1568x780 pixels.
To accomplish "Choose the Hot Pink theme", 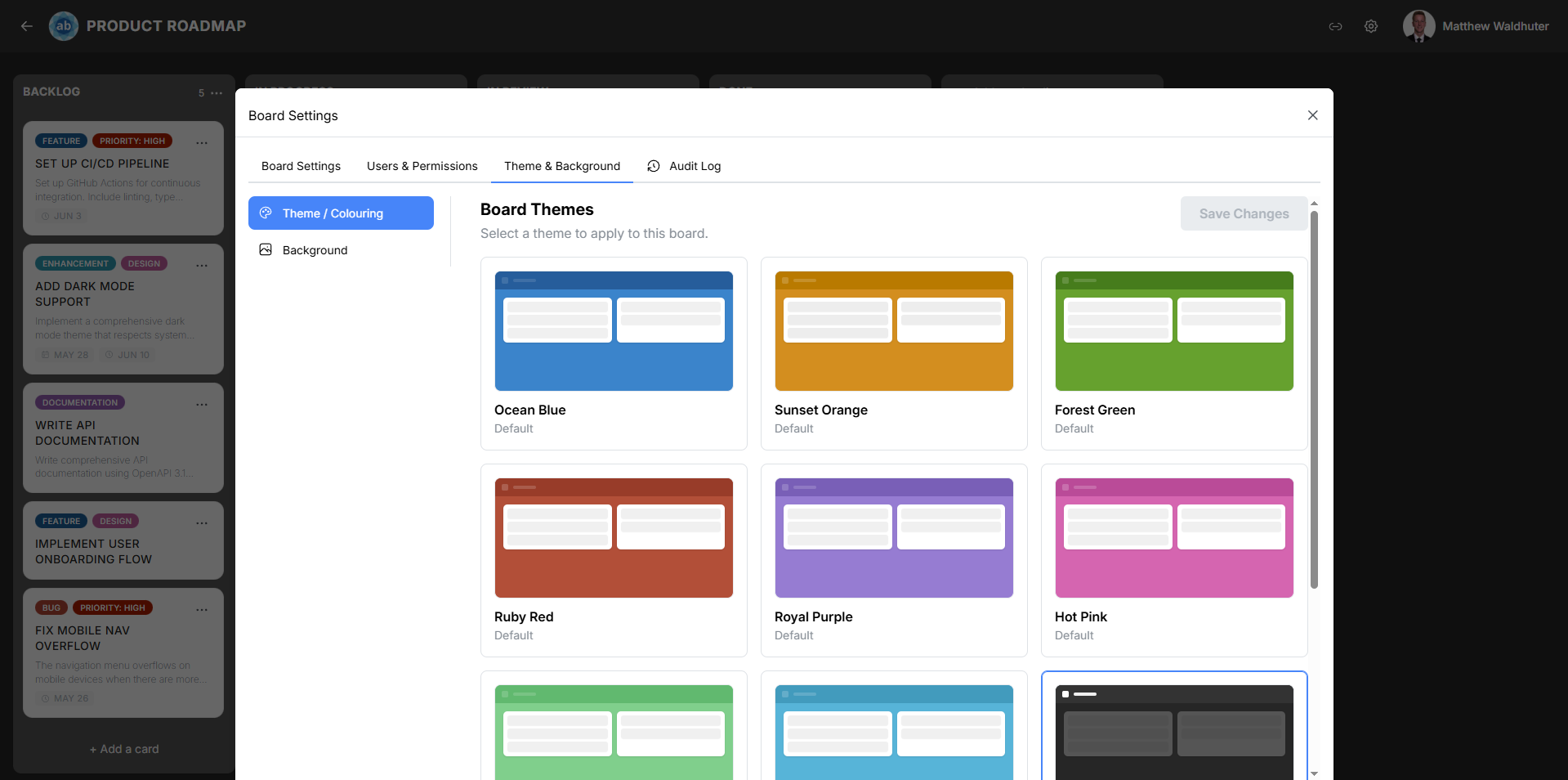I will coord(1174,560).
